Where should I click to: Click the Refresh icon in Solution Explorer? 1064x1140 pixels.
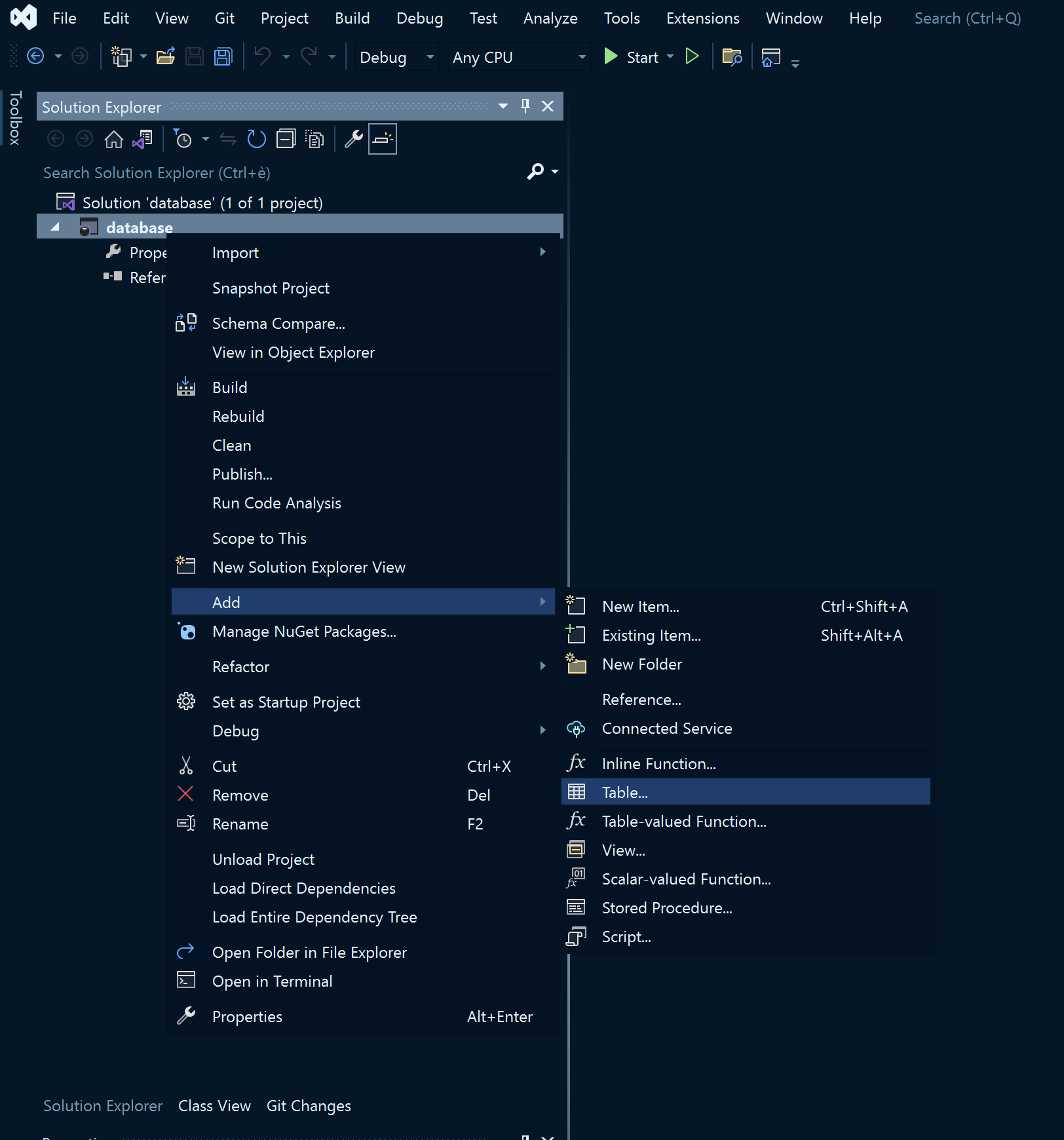pyautogui.click(x=257, y=140)
